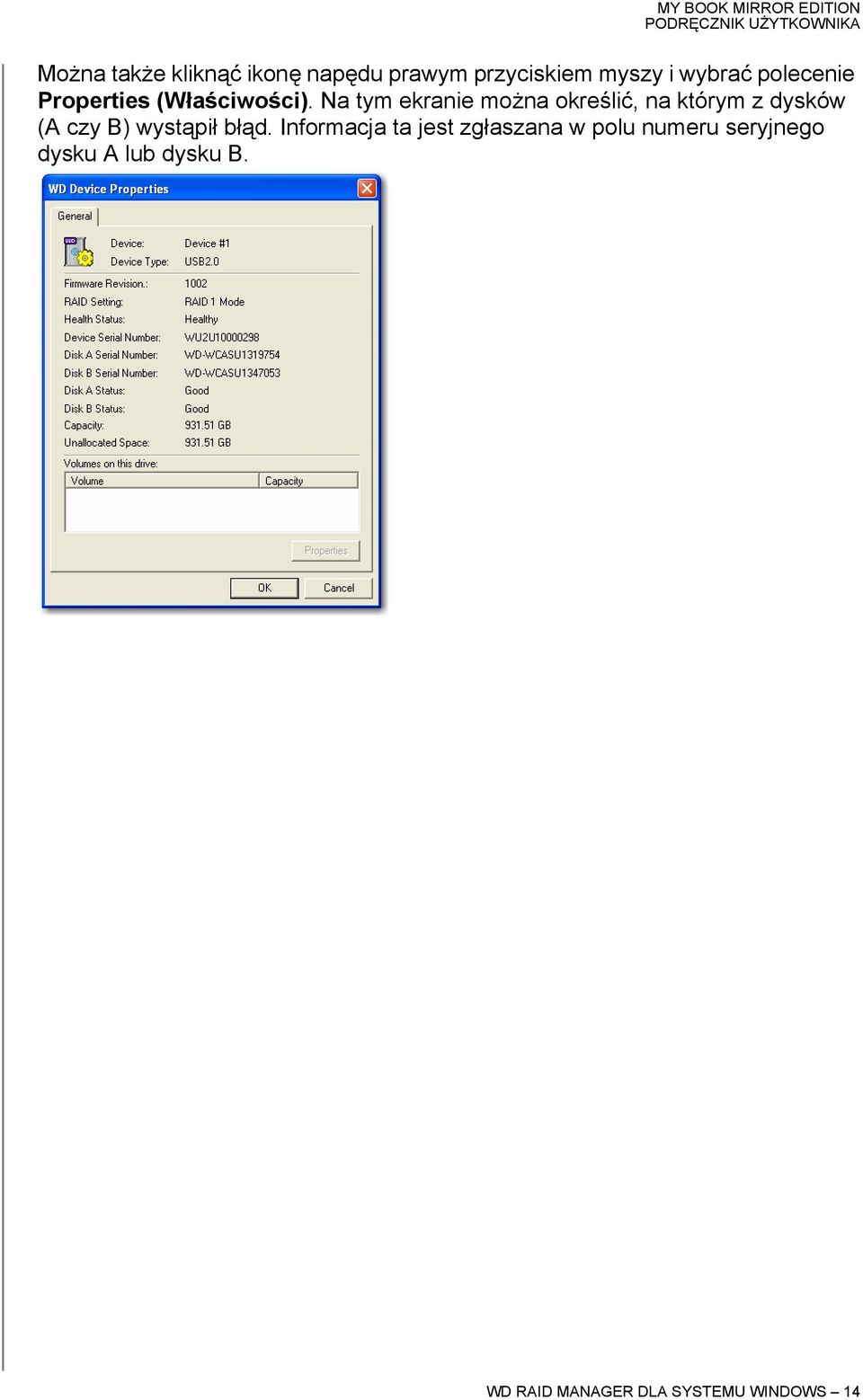Click the Disk A Status label
863x1400 pixels.
[x=94, y=391]
